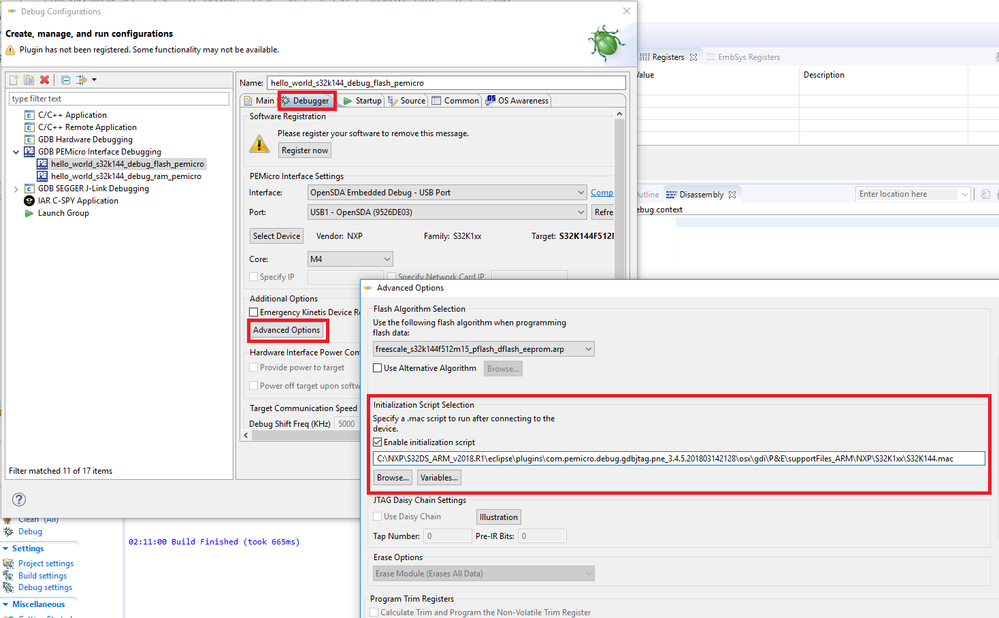Click the IAR C-SPY Application icon
This screenshot has width=999, height=618.
(x=29, y=201)
